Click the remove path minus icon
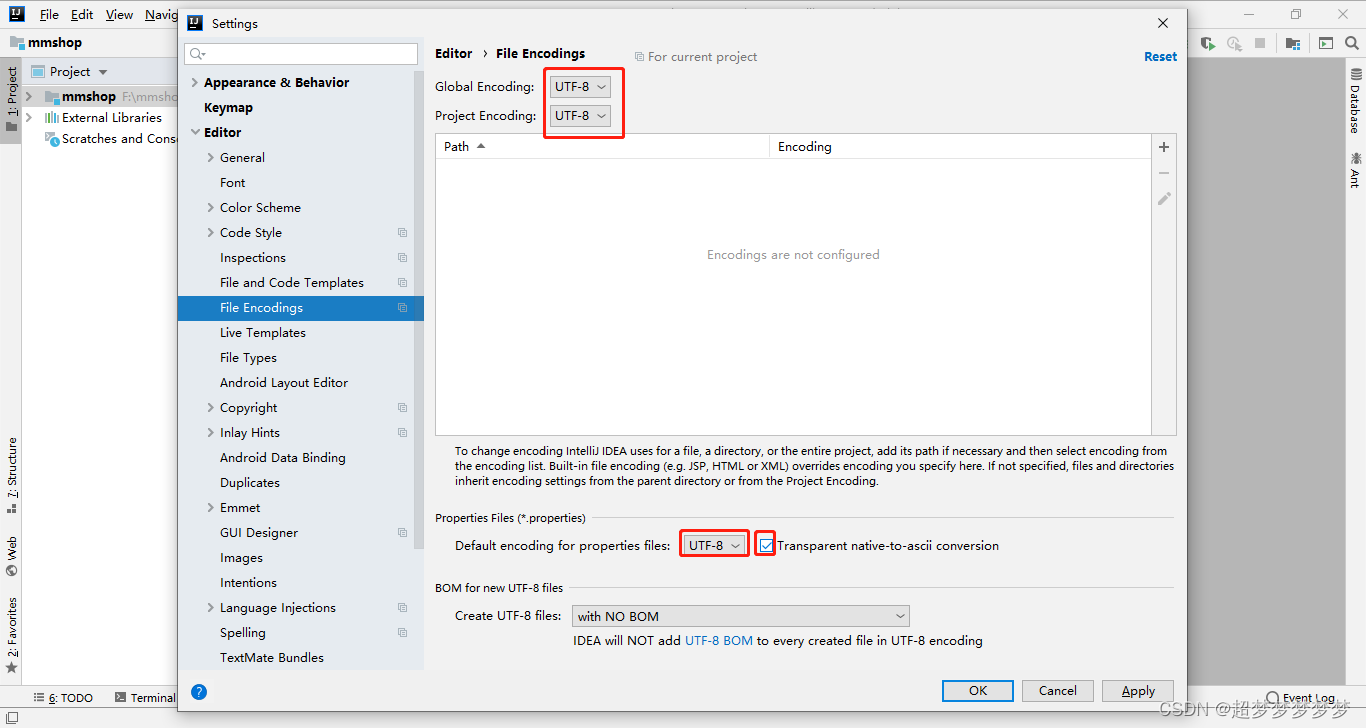The image size is (1366, 728). (x=1164, y=173)
